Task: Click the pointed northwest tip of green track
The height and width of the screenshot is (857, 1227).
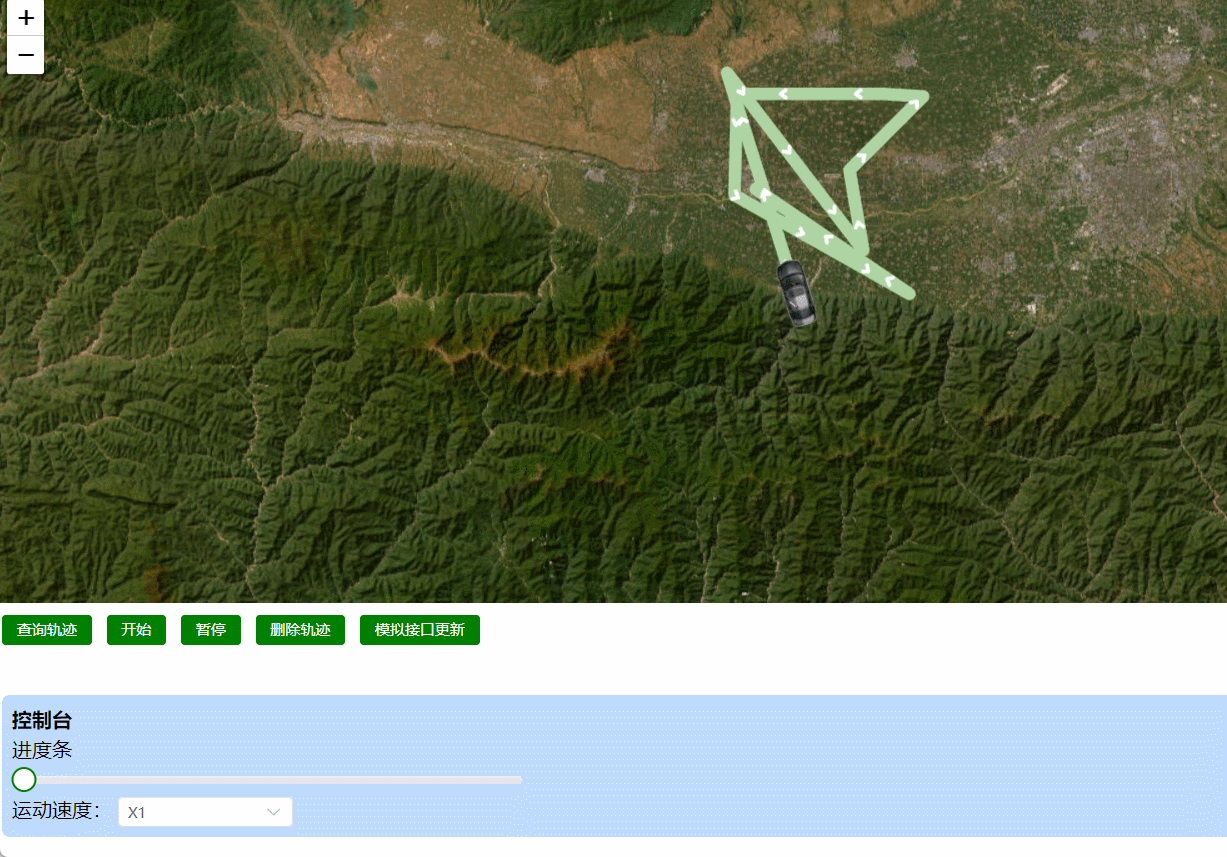Action: click(727, 72)
